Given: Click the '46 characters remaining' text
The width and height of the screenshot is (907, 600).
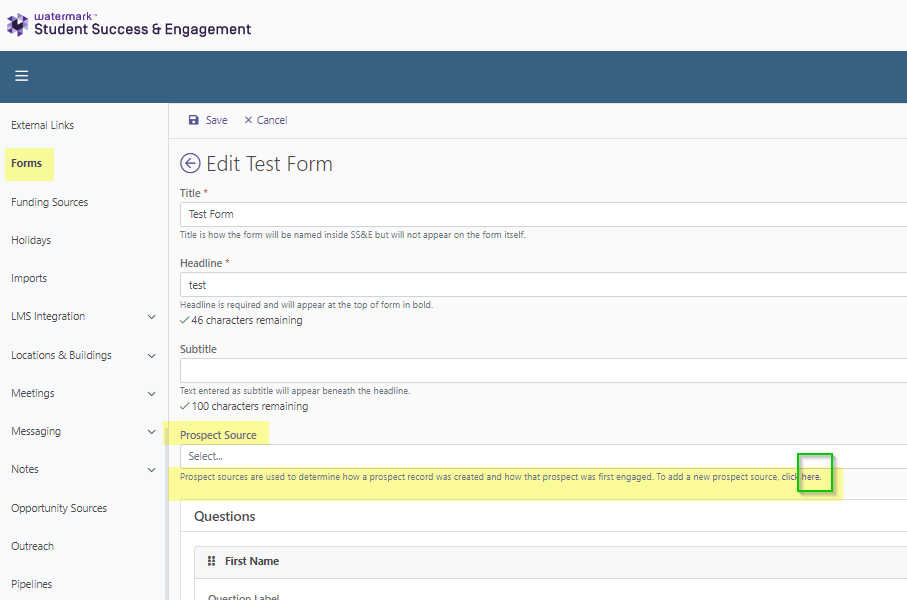Looking at the screenshot, I should (247, 320).
